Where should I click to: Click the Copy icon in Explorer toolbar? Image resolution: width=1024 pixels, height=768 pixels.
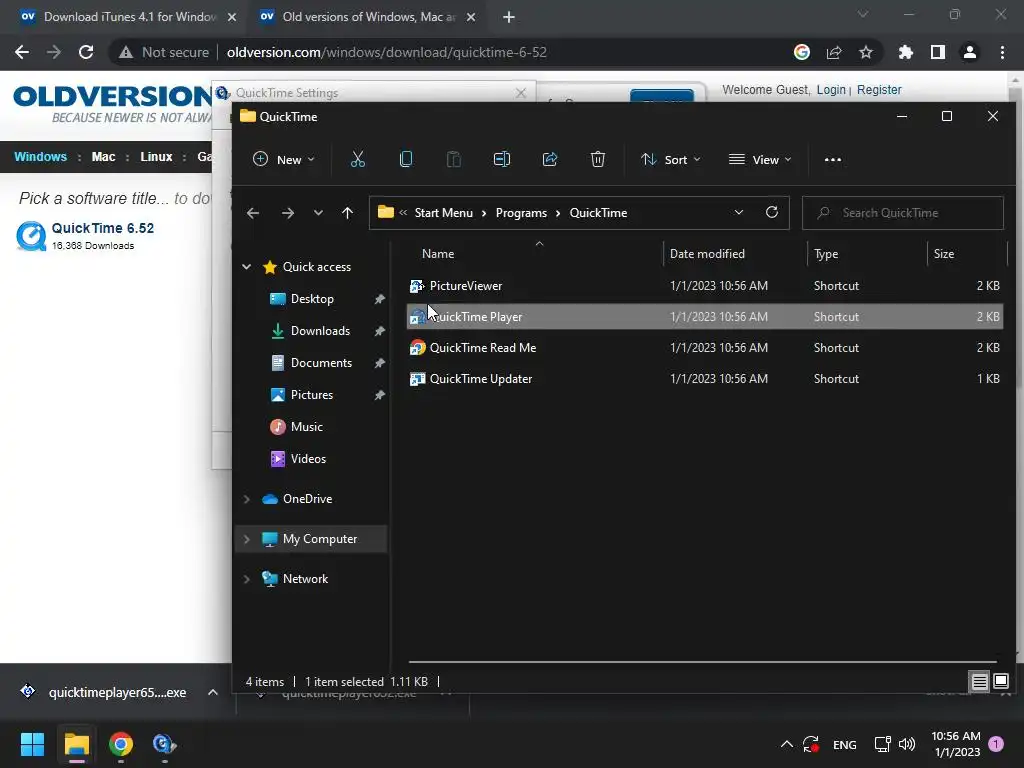coord(406,159)
